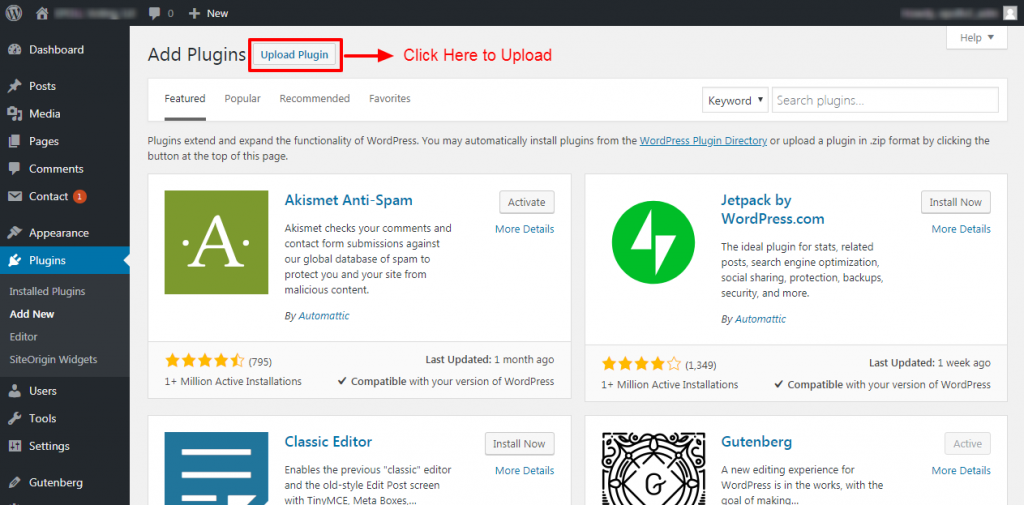This screenshot has height=505, width=1024.
Task: Switch to the Featured tab
Action: coord(185,99)
